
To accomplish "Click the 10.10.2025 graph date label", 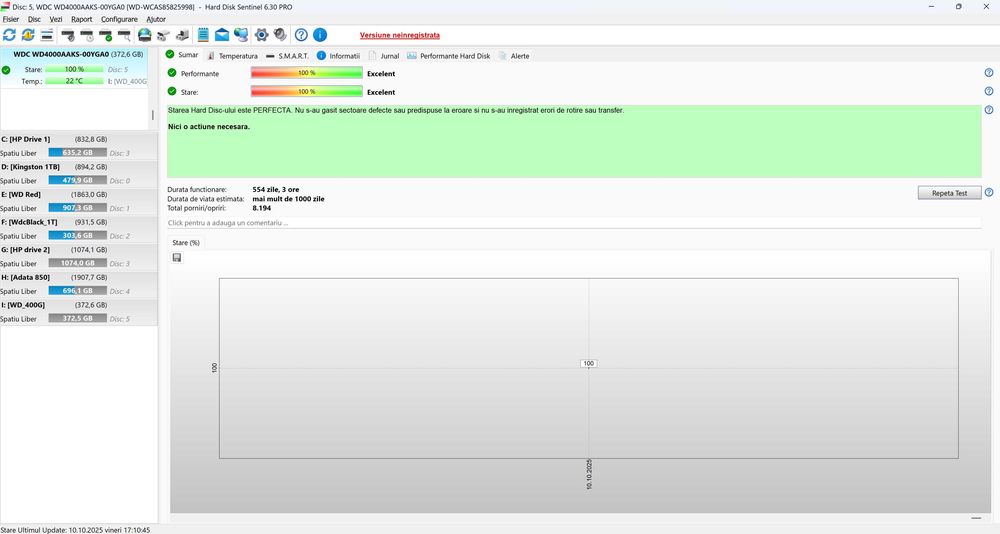I will tap(589, 474).
